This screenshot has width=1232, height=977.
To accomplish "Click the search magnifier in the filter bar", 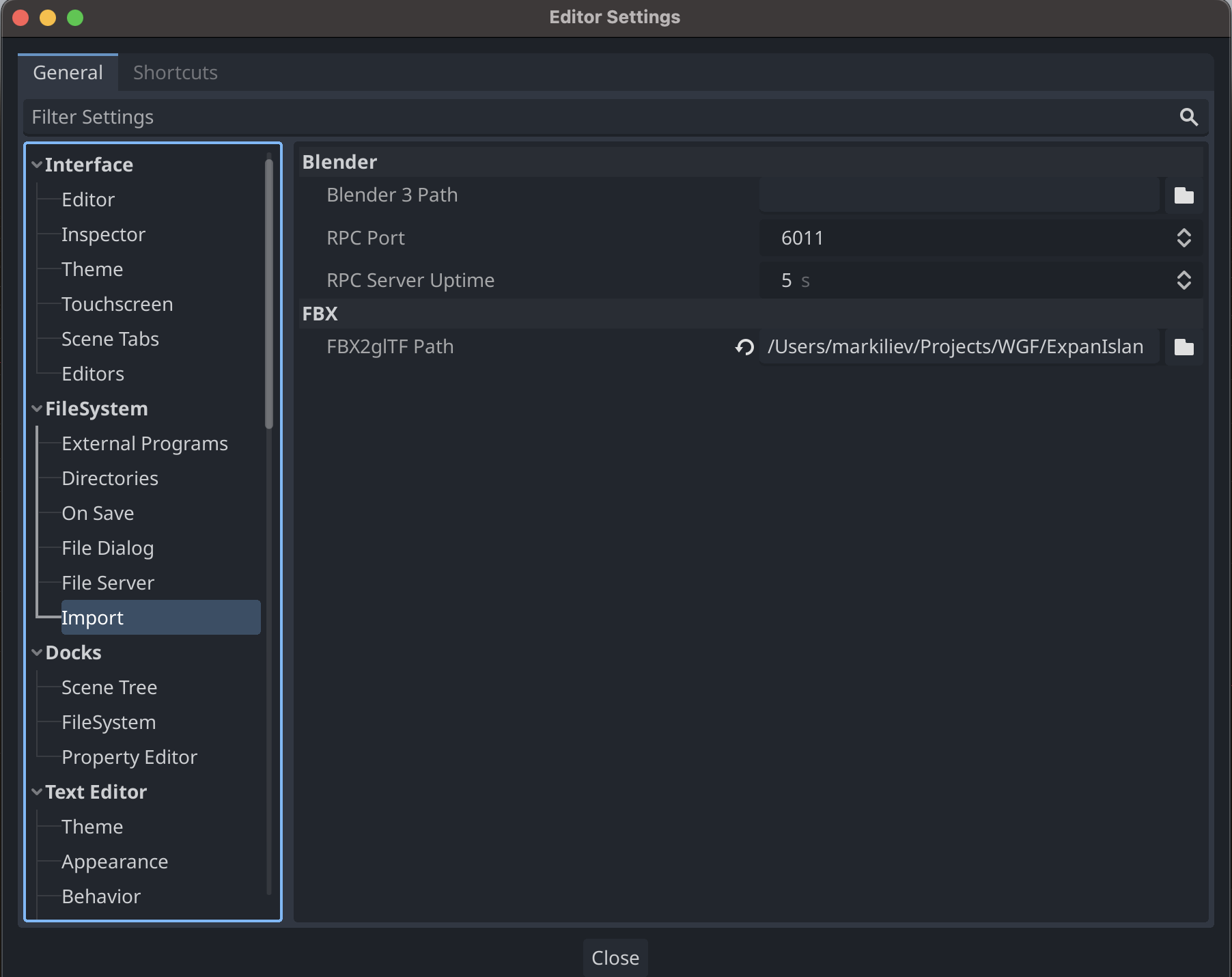I will click(x=1188, y=117).
